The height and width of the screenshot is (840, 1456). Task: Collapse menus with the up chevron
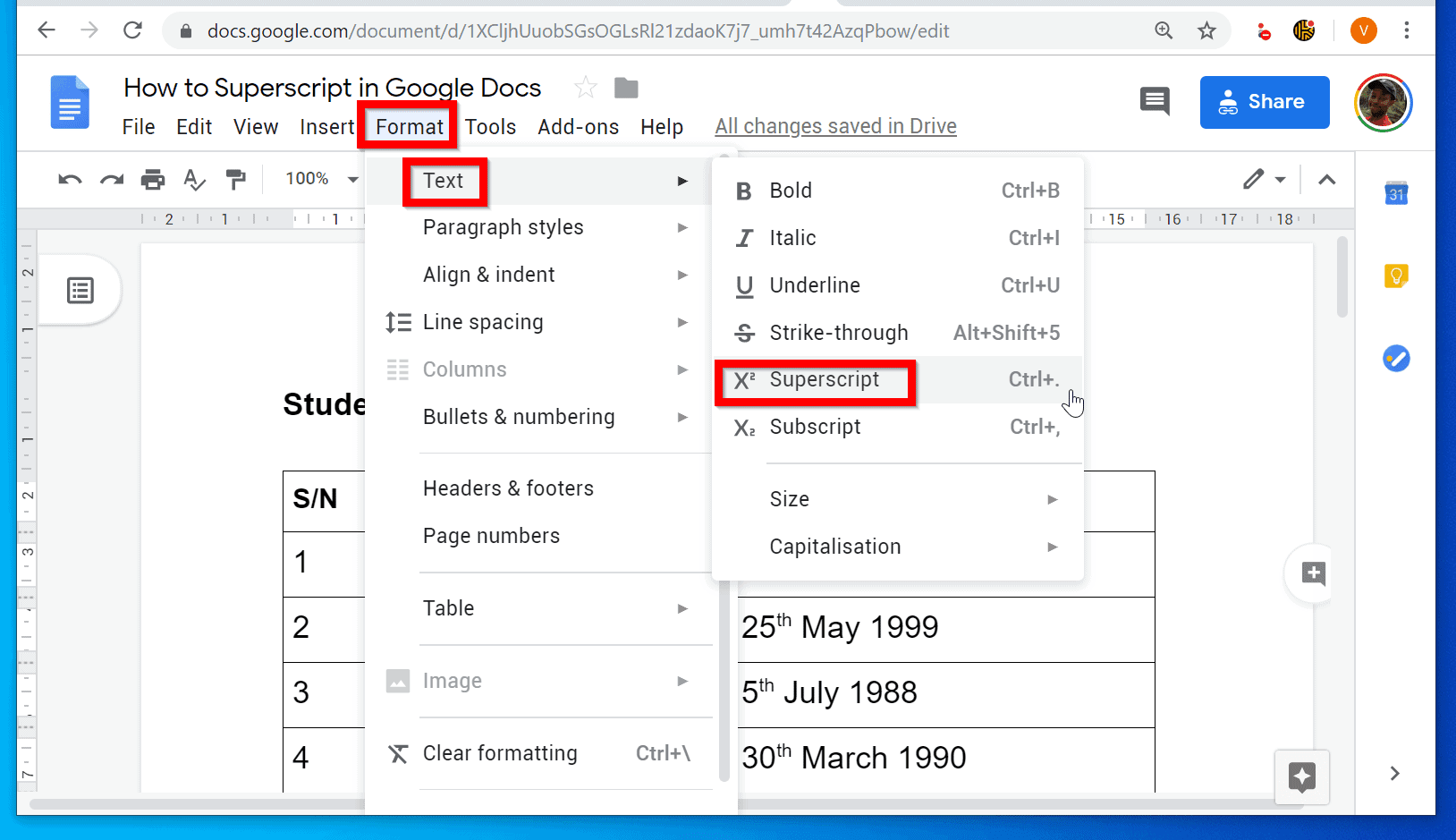(x=1327, y=180)
